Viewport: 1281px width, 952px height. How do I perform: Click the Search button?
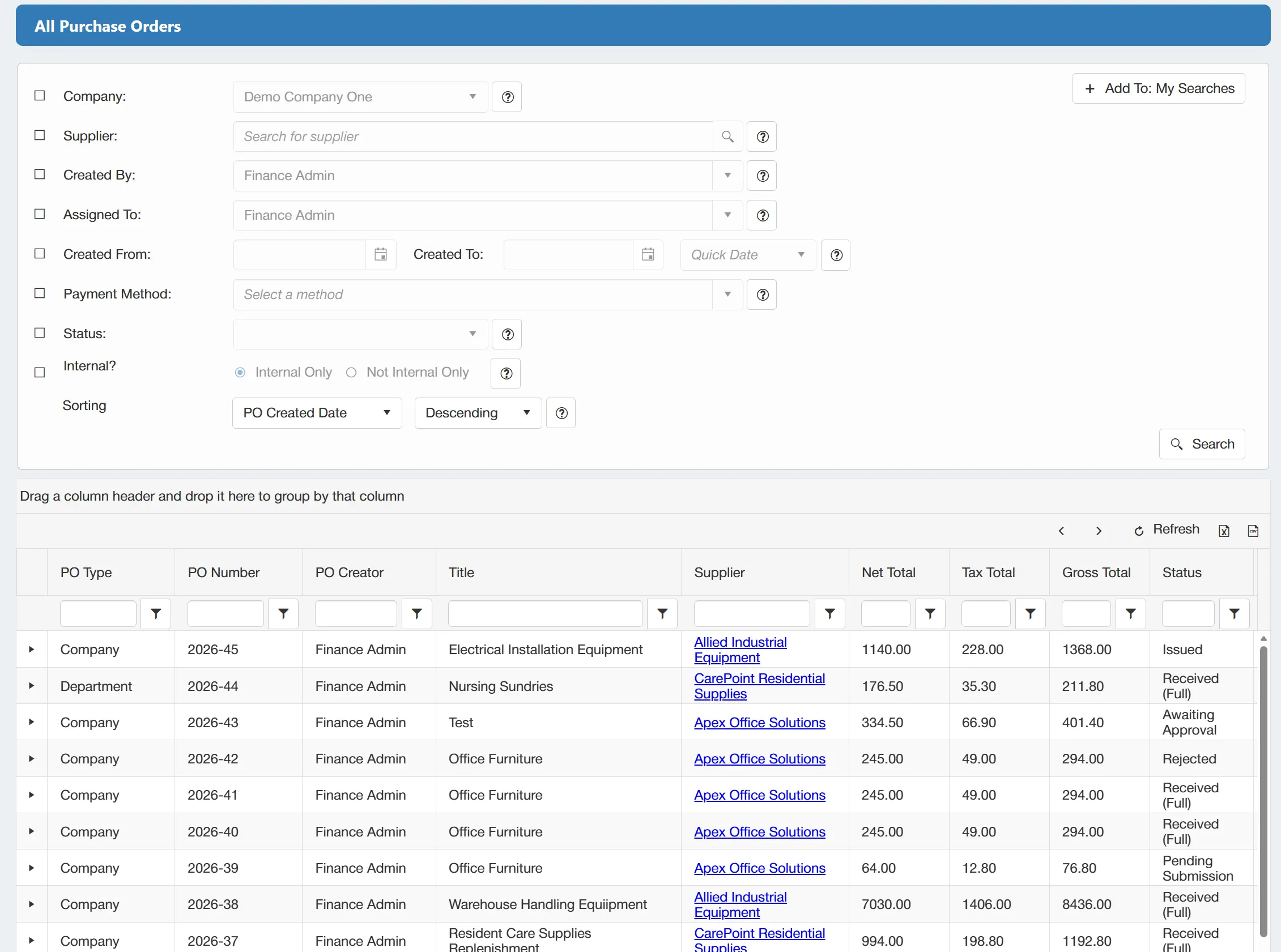[x=1202, y=445]
